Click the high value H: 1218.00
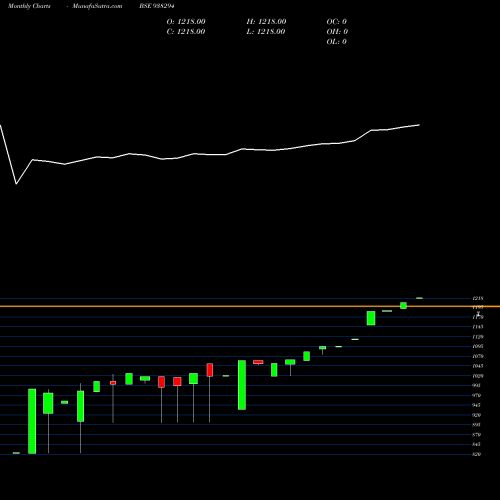This screenshot has width=500, height=500. pyautogui.click(x=266, y=22)
